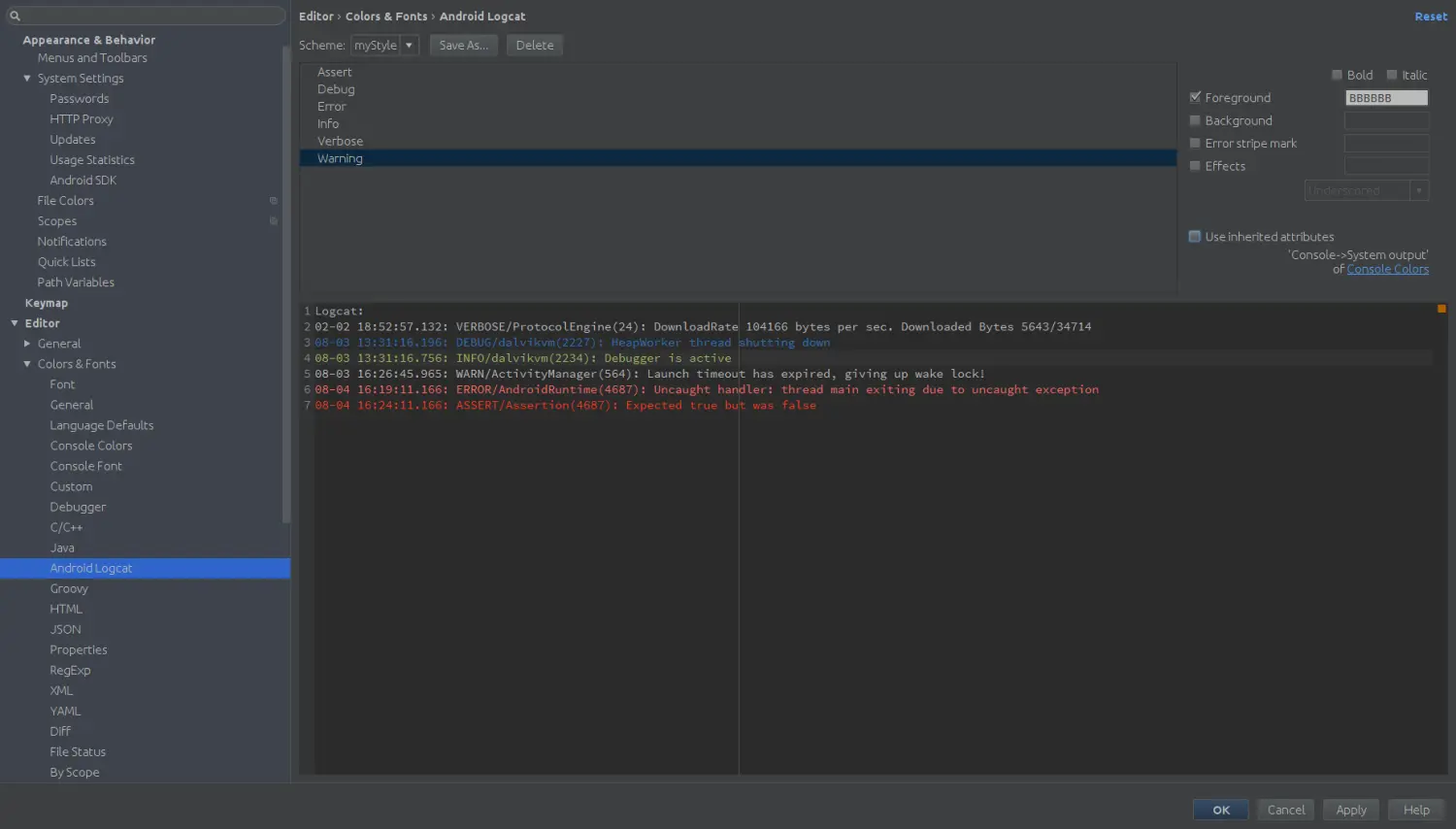Screen dimensions: 1456x829
Task: Open Groovy color settings
Action: [69, 588]
